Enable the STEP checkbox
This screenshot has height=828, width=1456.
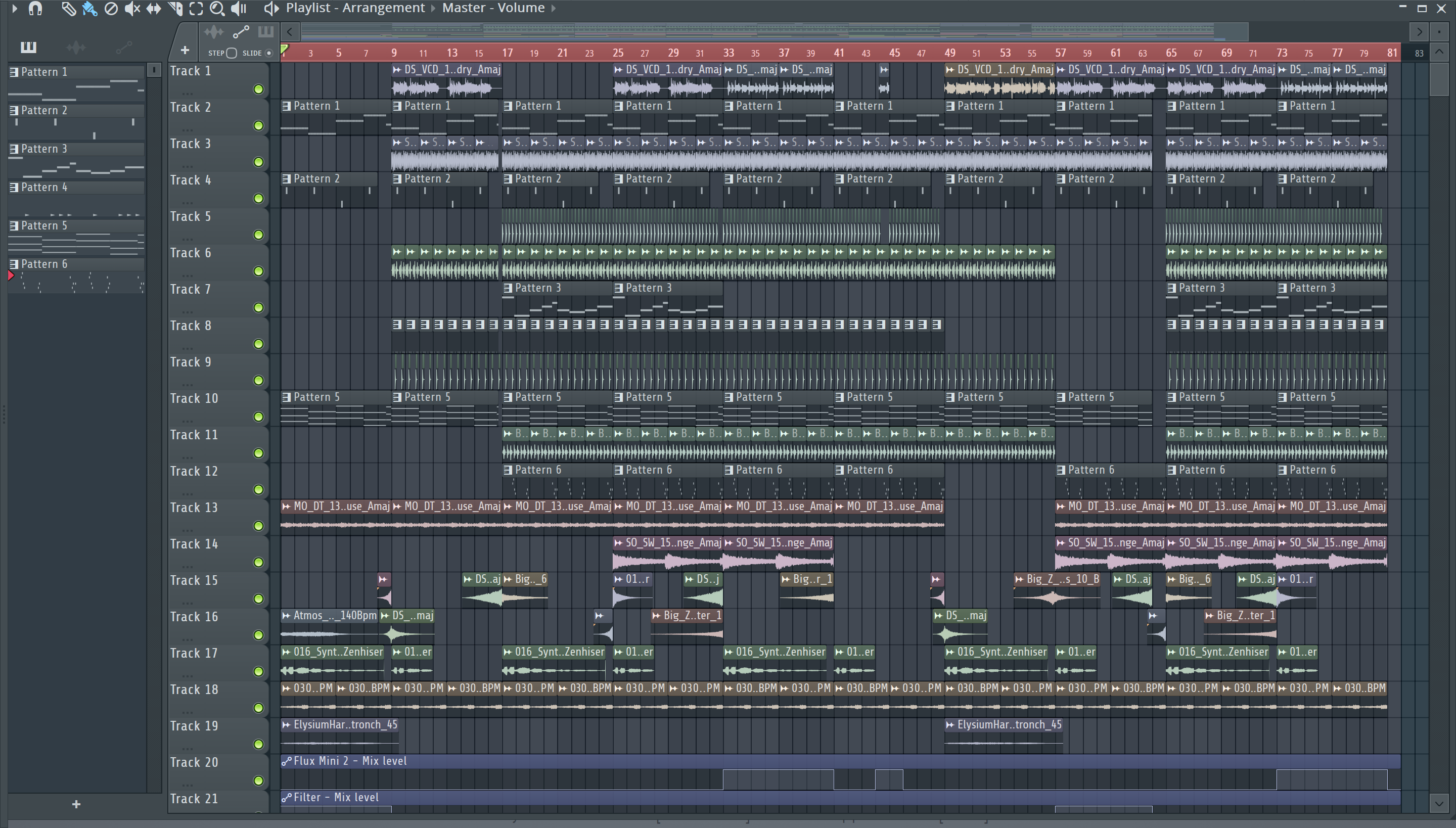pos(231,53)
